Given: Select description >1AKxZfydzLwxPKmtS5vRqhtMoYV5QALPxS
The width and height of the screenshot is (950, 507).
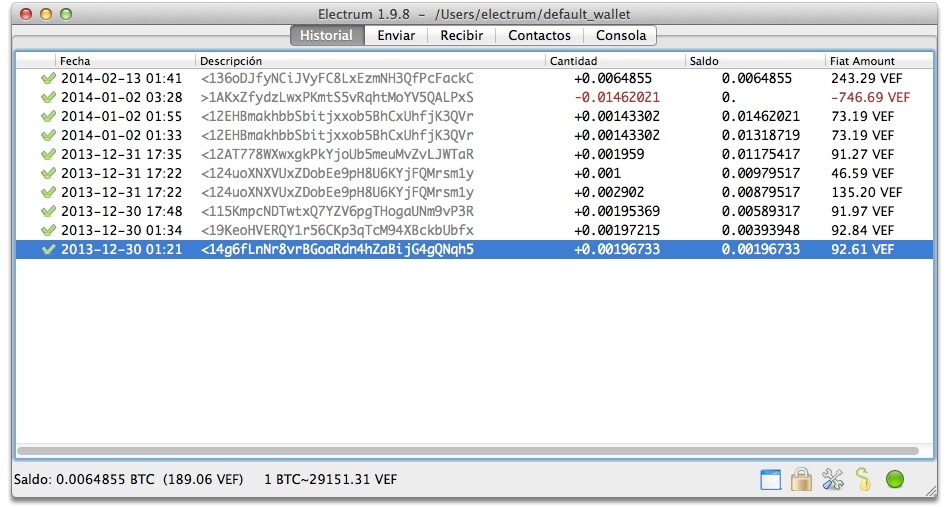Looking at the screenshot, I should 337,97.
